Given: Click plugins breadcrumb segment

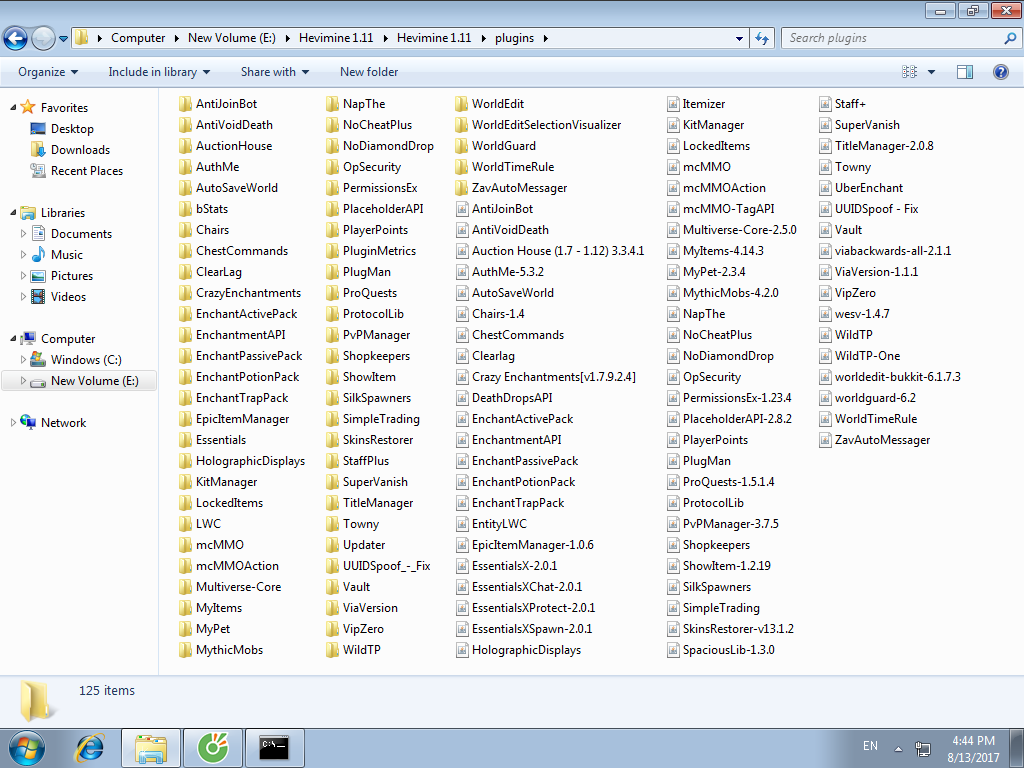Looking at the screenshot, I should coord(515,39).
